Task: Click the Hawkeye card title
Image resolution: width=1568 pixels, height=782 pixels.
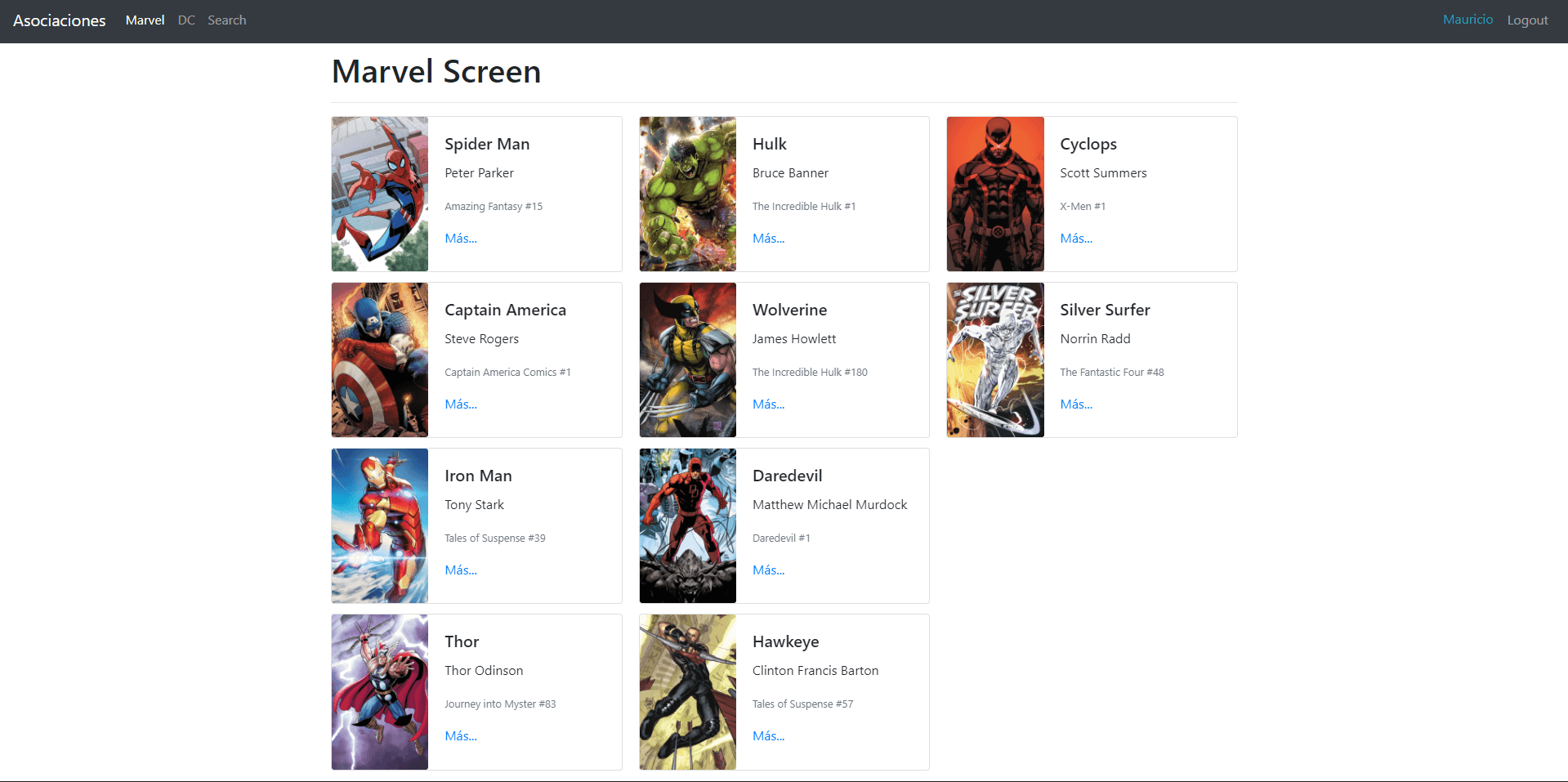Action: click(786, 642)
